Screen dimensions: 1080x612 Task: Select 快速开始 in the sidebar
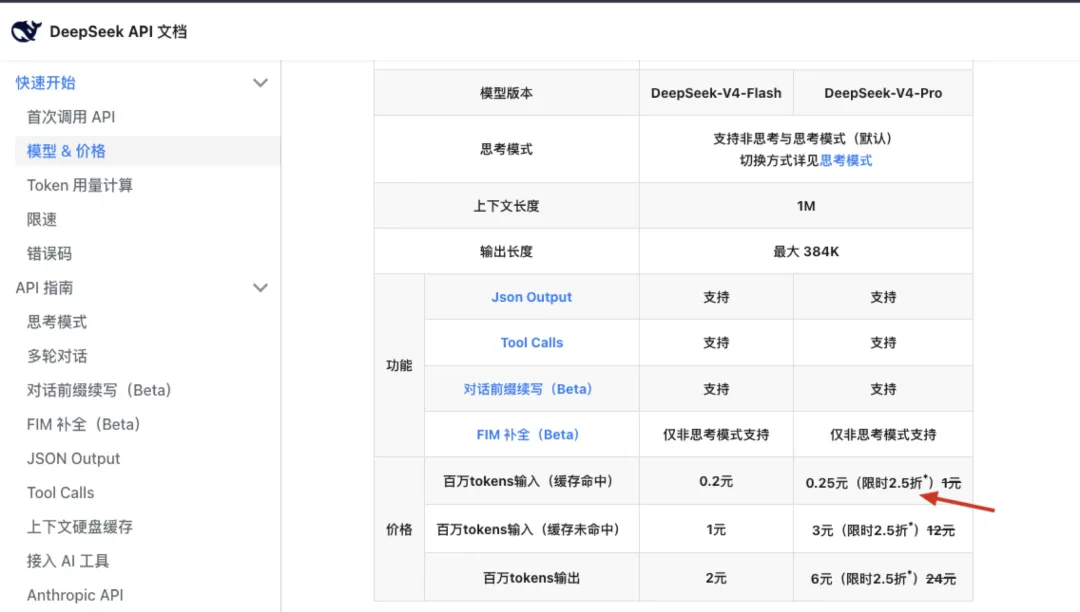45,83
